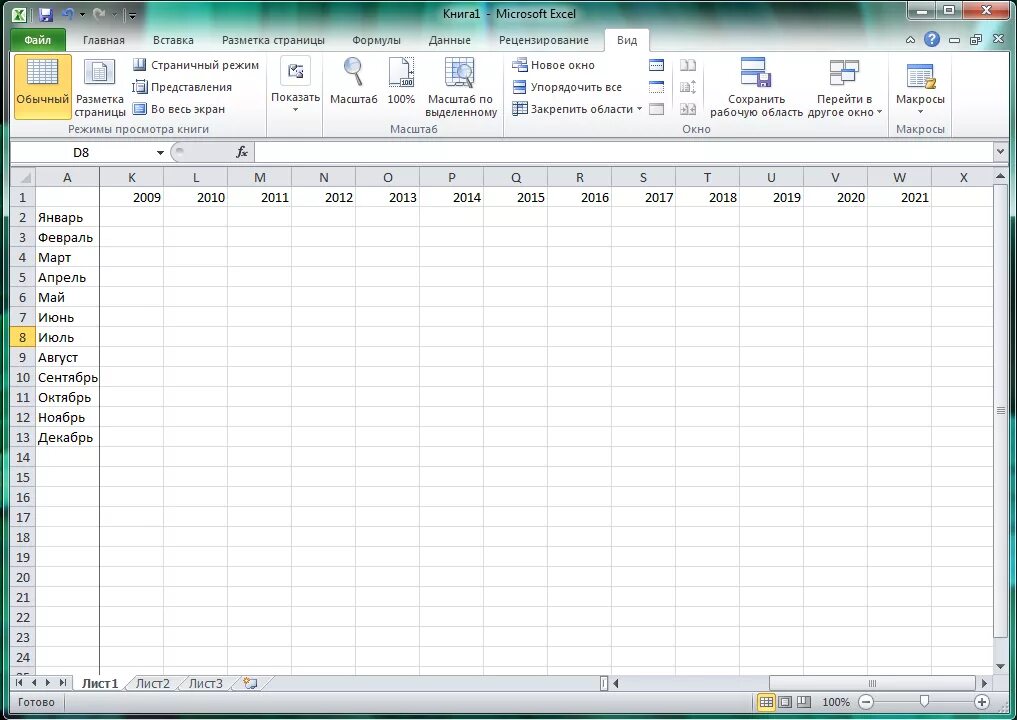
Task: Click the Undo arrow icon
Action: pyautogui.click(x=67, y=14)
